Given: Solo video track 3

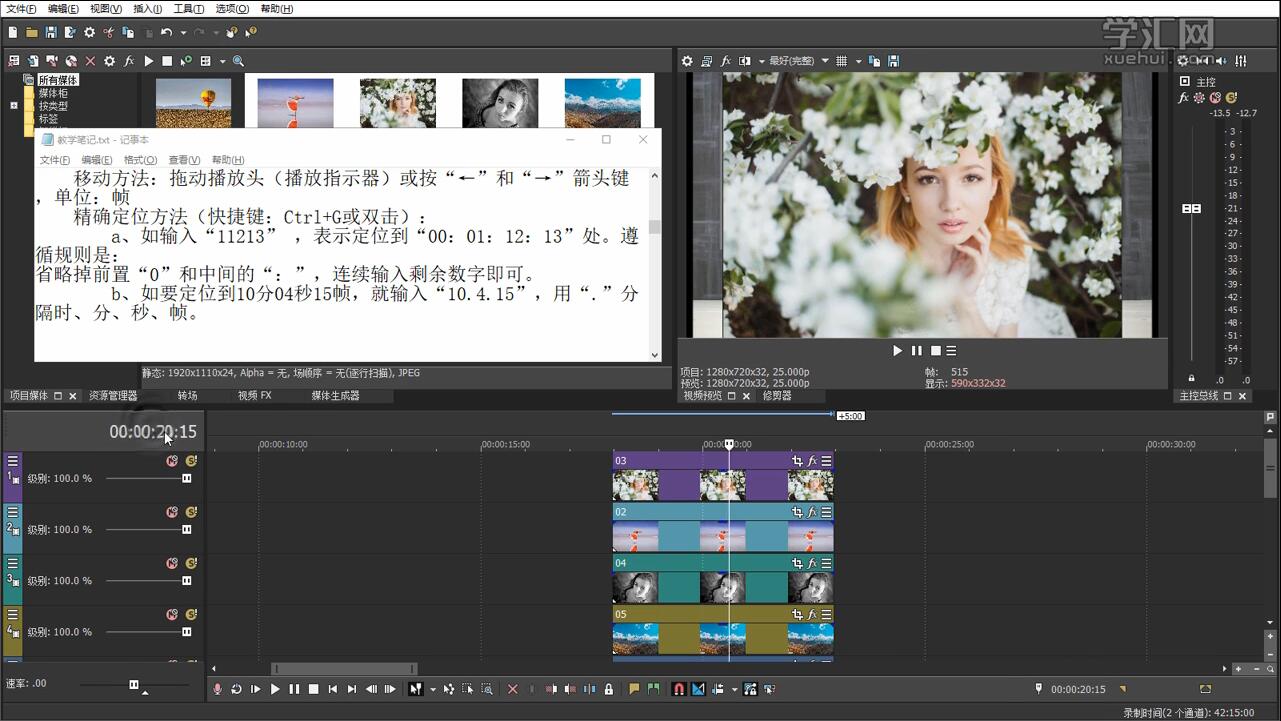Looking at the screenshot, I should pyautogui.click(x=191, y=563).
